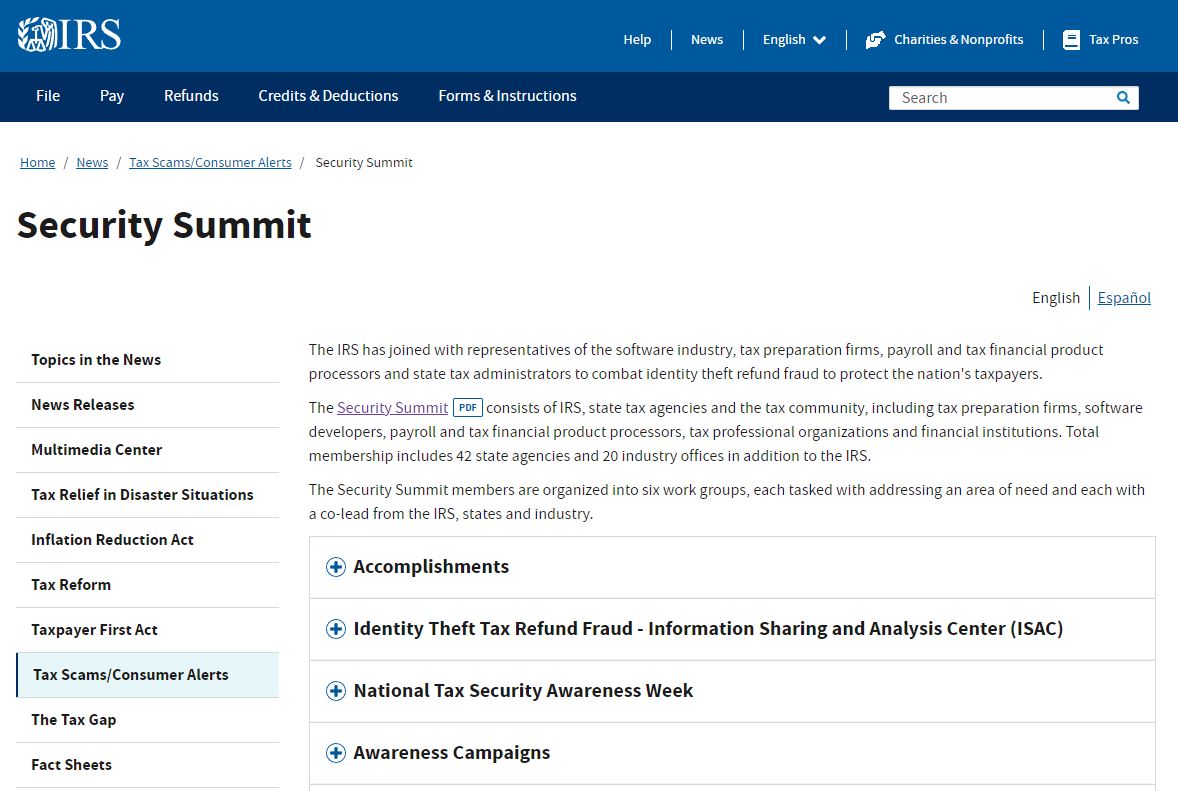The width and height of the screenshot is (1178, 791).
Task: Click the search magnifier icon
Action: (1123, 98)
